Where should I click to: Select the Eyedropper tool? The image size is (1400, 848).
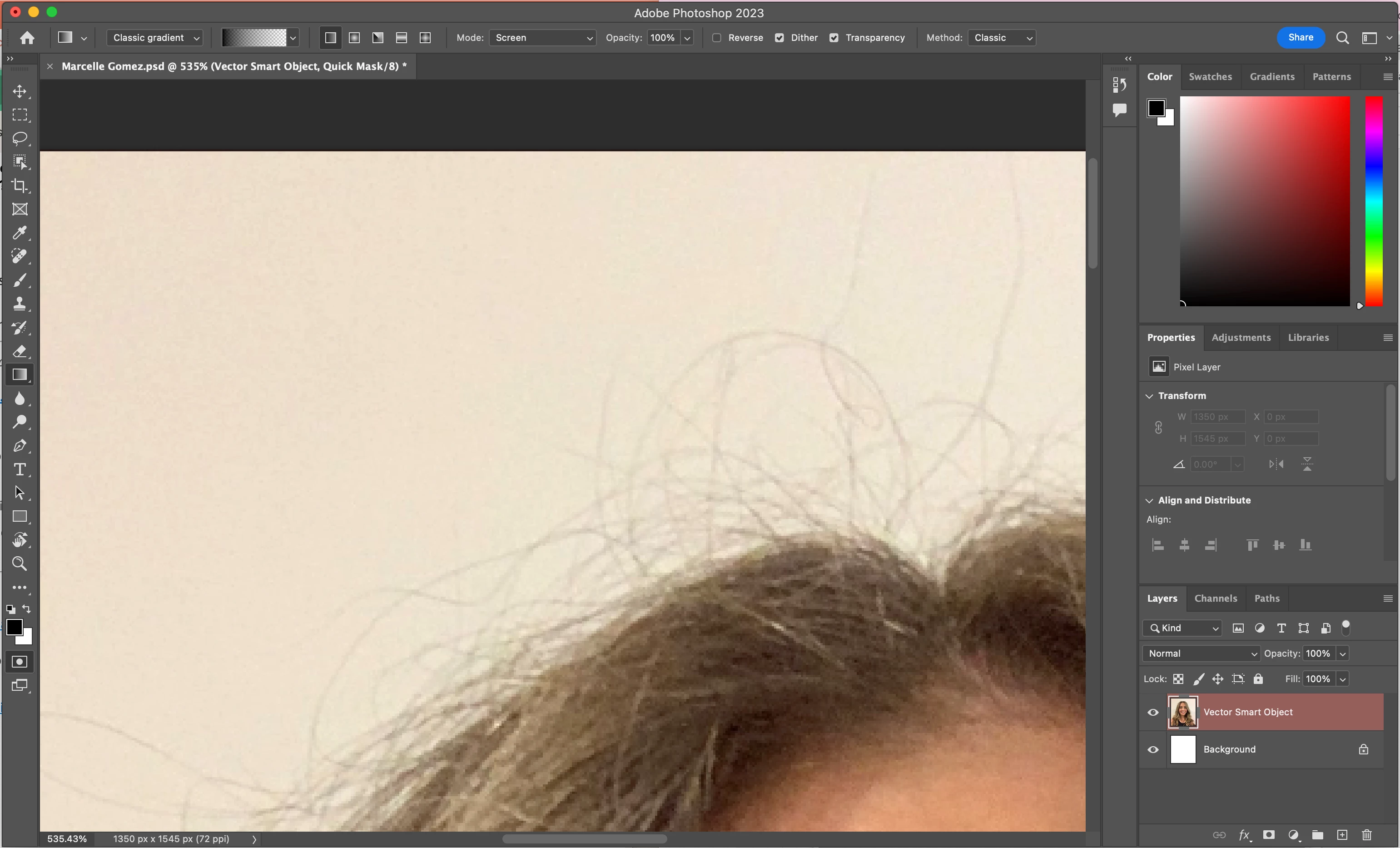[20, 233]
